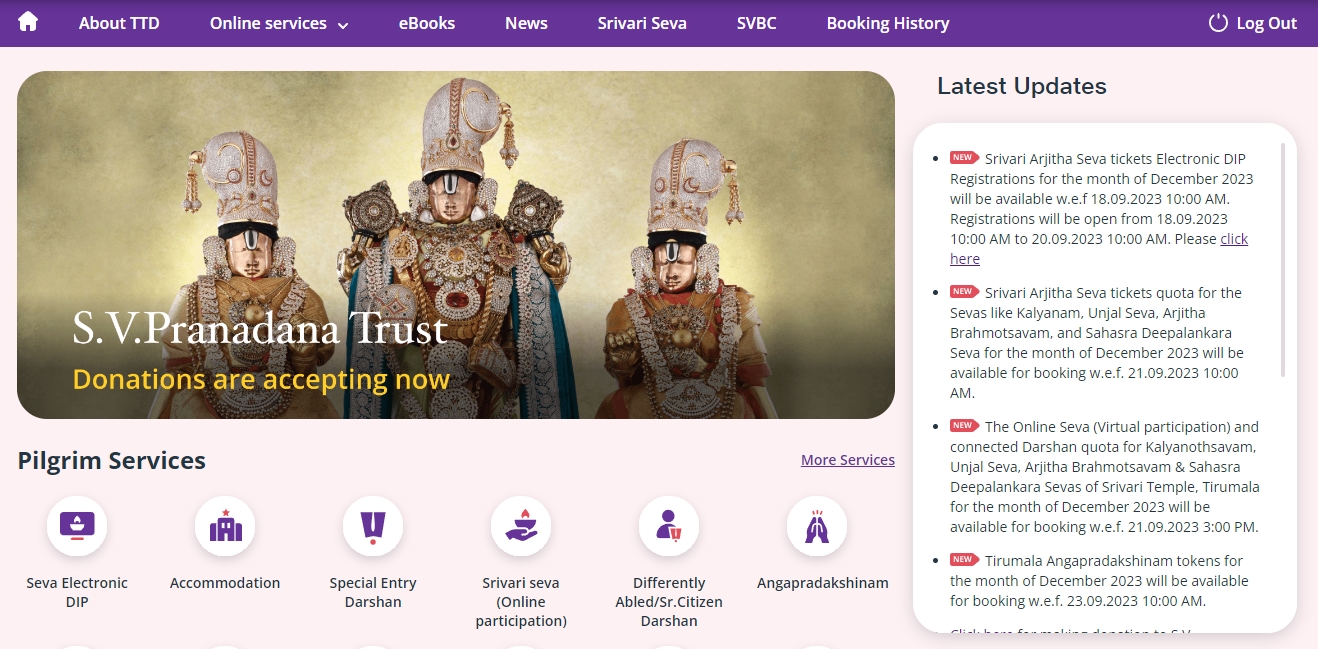Click the Latest Updates panel scrollbar
The image size is (1318, 649).
pyautogui.click(x=1283, y=260)
